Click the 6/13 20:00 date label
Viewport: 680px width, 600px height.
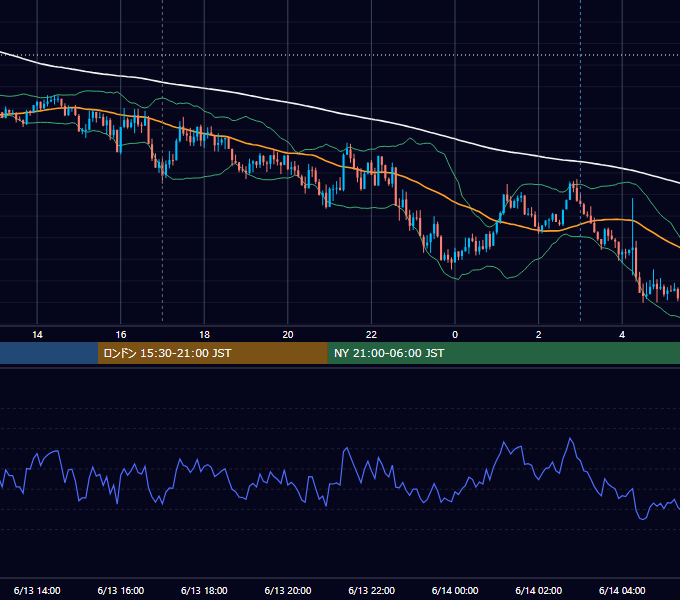288,590
